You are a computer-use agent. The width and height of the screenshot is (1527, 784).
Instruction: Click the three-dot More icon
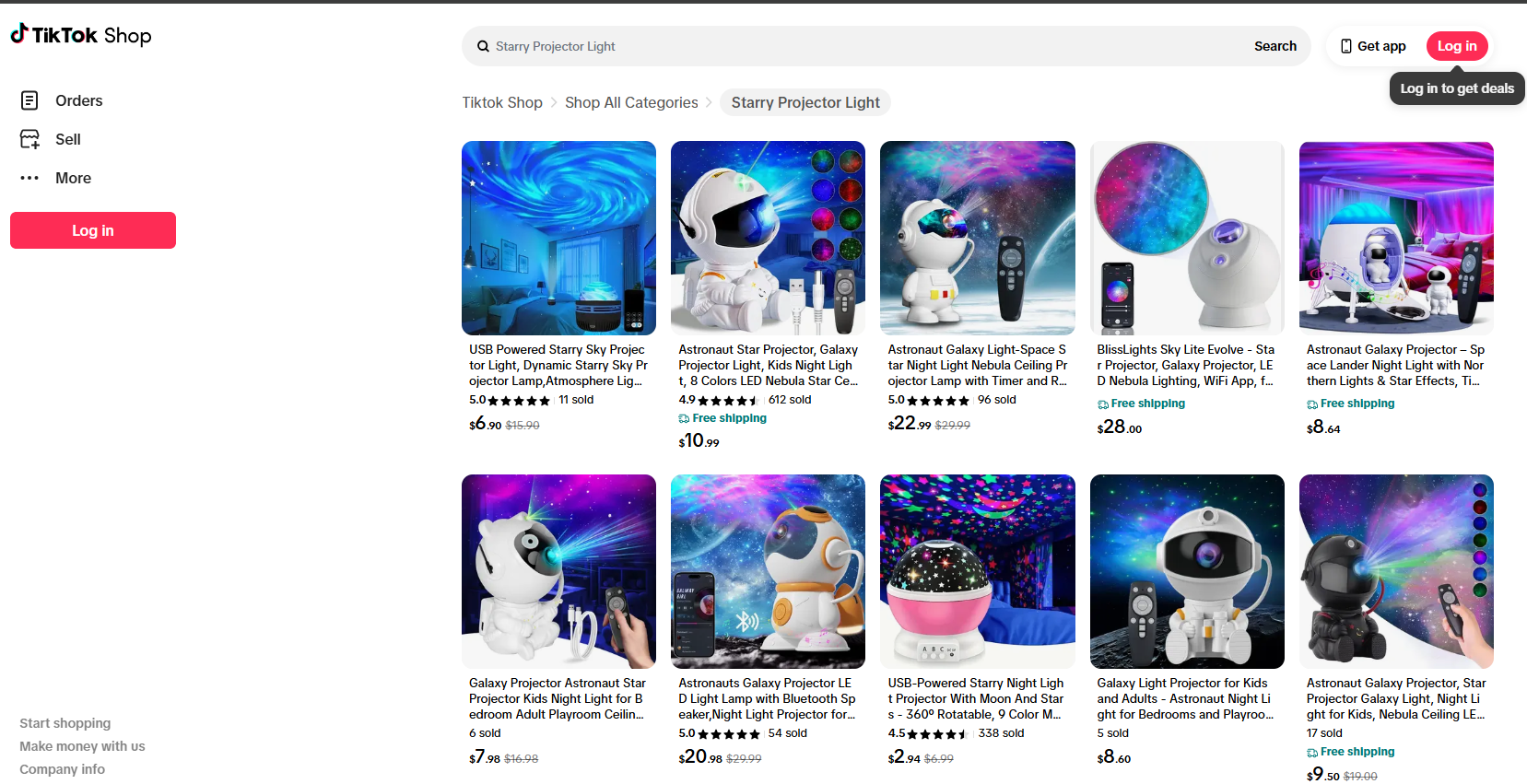pyautogui.click(x=29, y=178)
